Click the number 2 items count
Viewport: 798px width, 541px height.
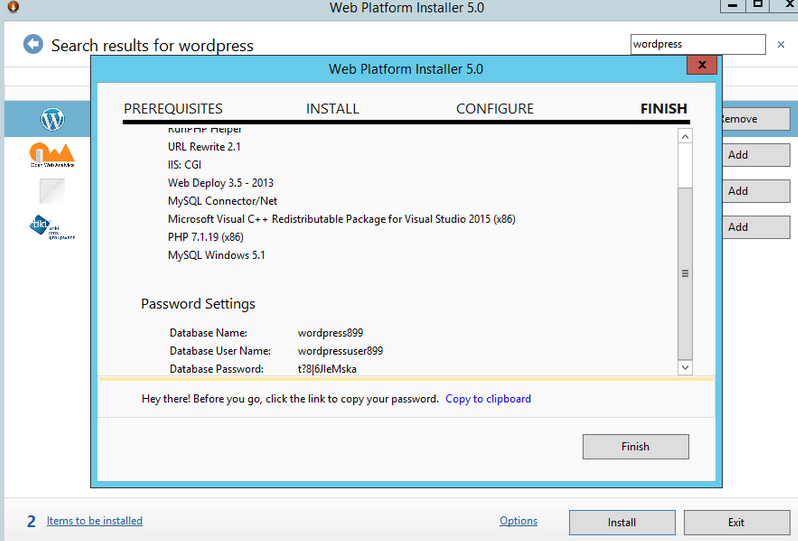tap(31, 521)
